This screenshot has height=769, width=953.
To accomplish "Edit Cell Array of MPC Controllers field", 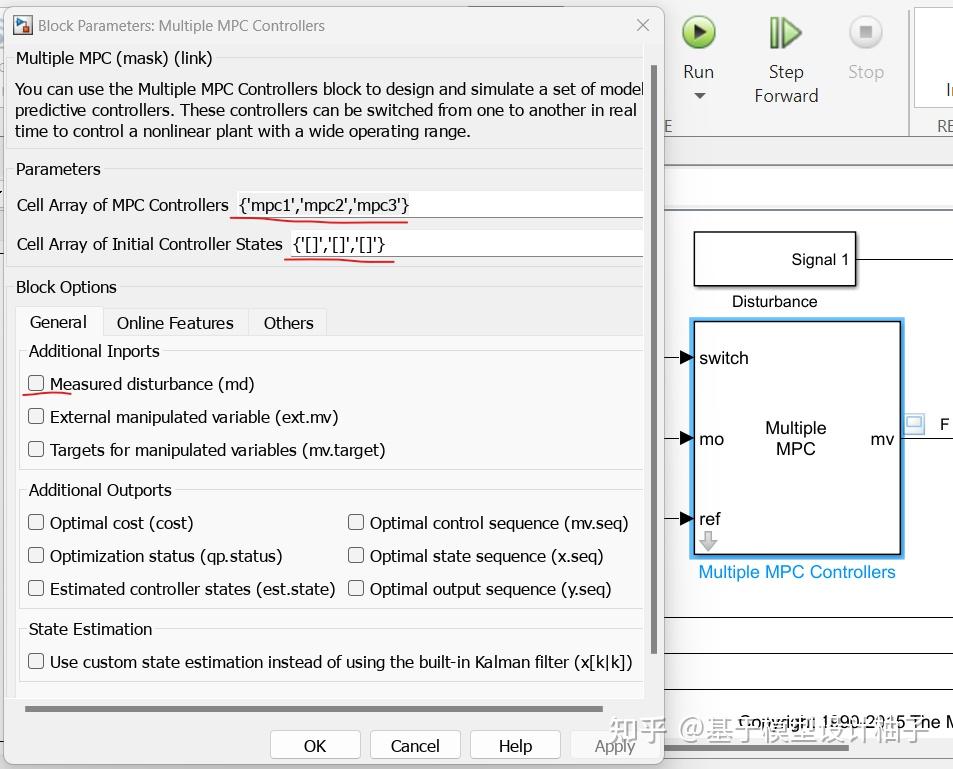I will point(439,205).
